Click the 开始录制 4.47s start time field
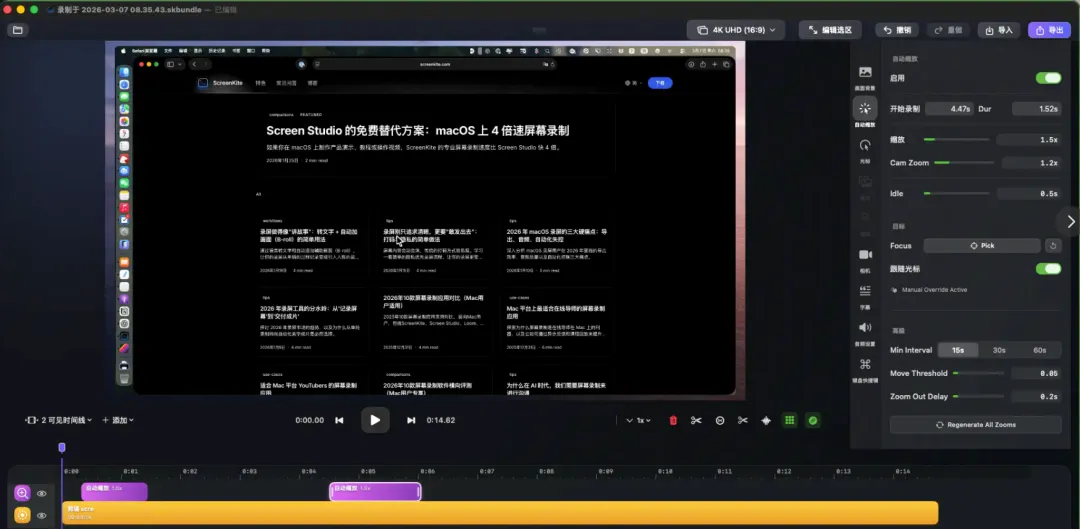The height and width of the screenshot is (529, 1080). [948, 109]
